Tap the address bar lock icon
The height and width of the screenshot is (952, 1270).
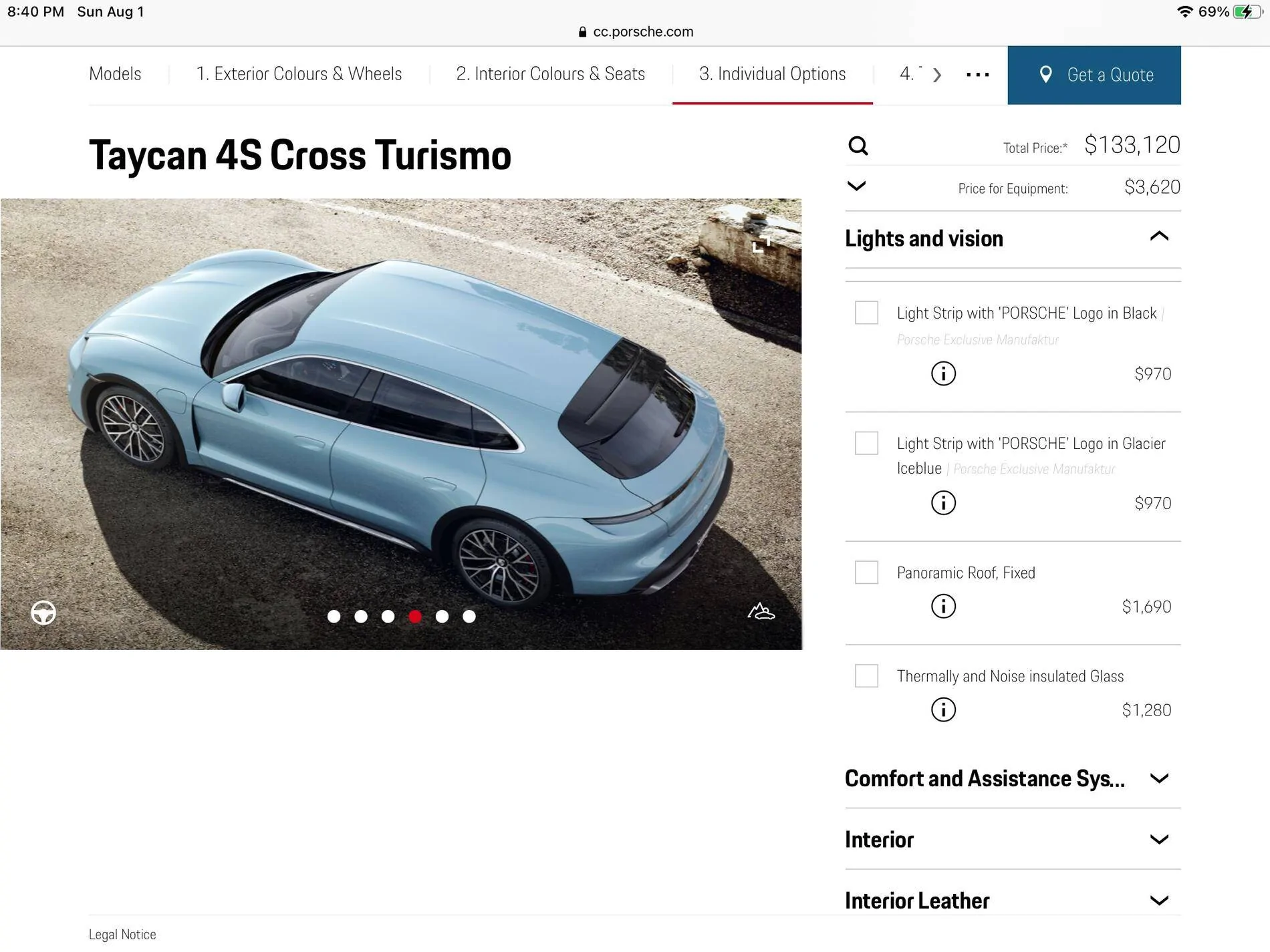(582, 31)
